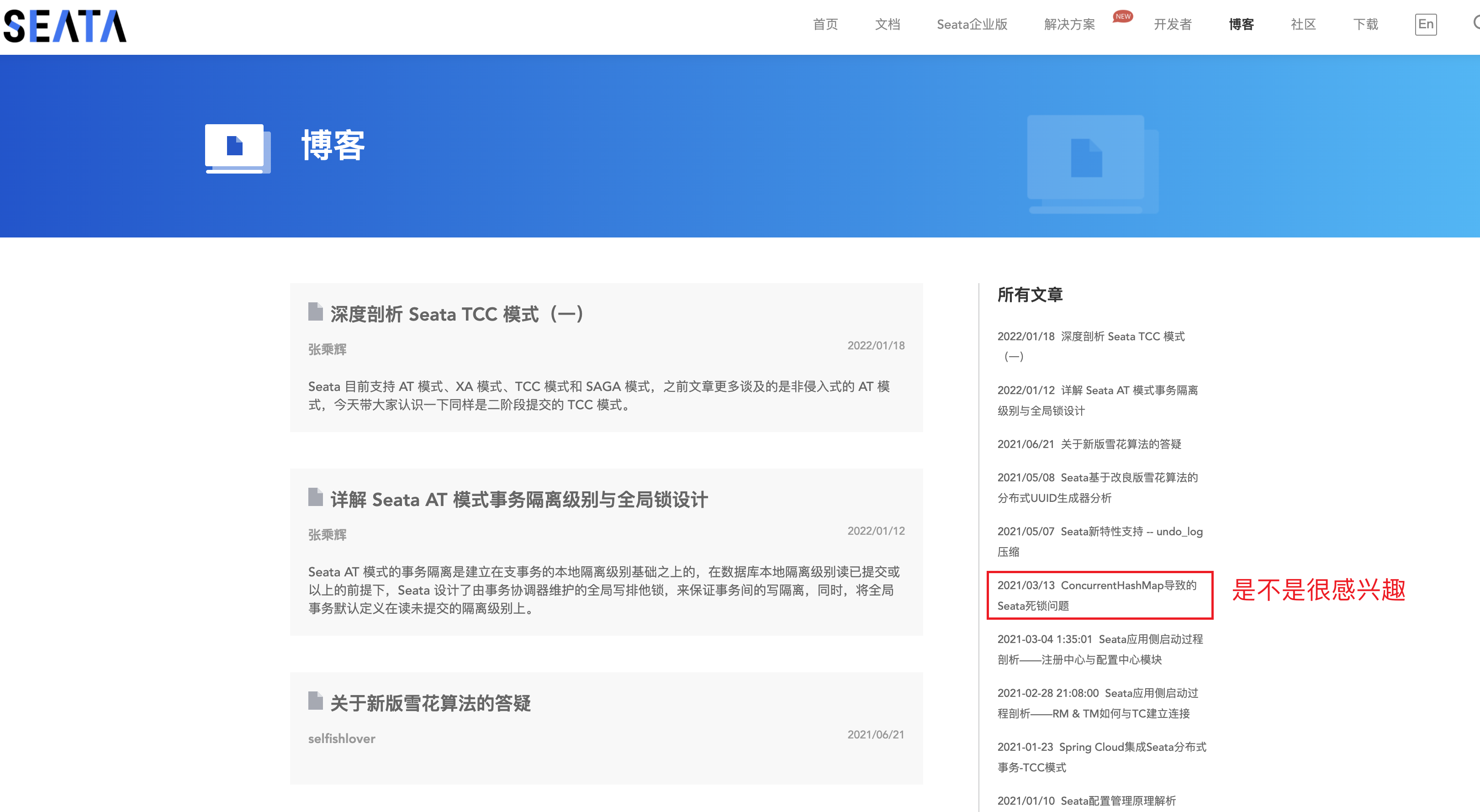This screenshot has width=1480, height=812.
Task: Open the 下载 nav item
Action: [1365, 24]
